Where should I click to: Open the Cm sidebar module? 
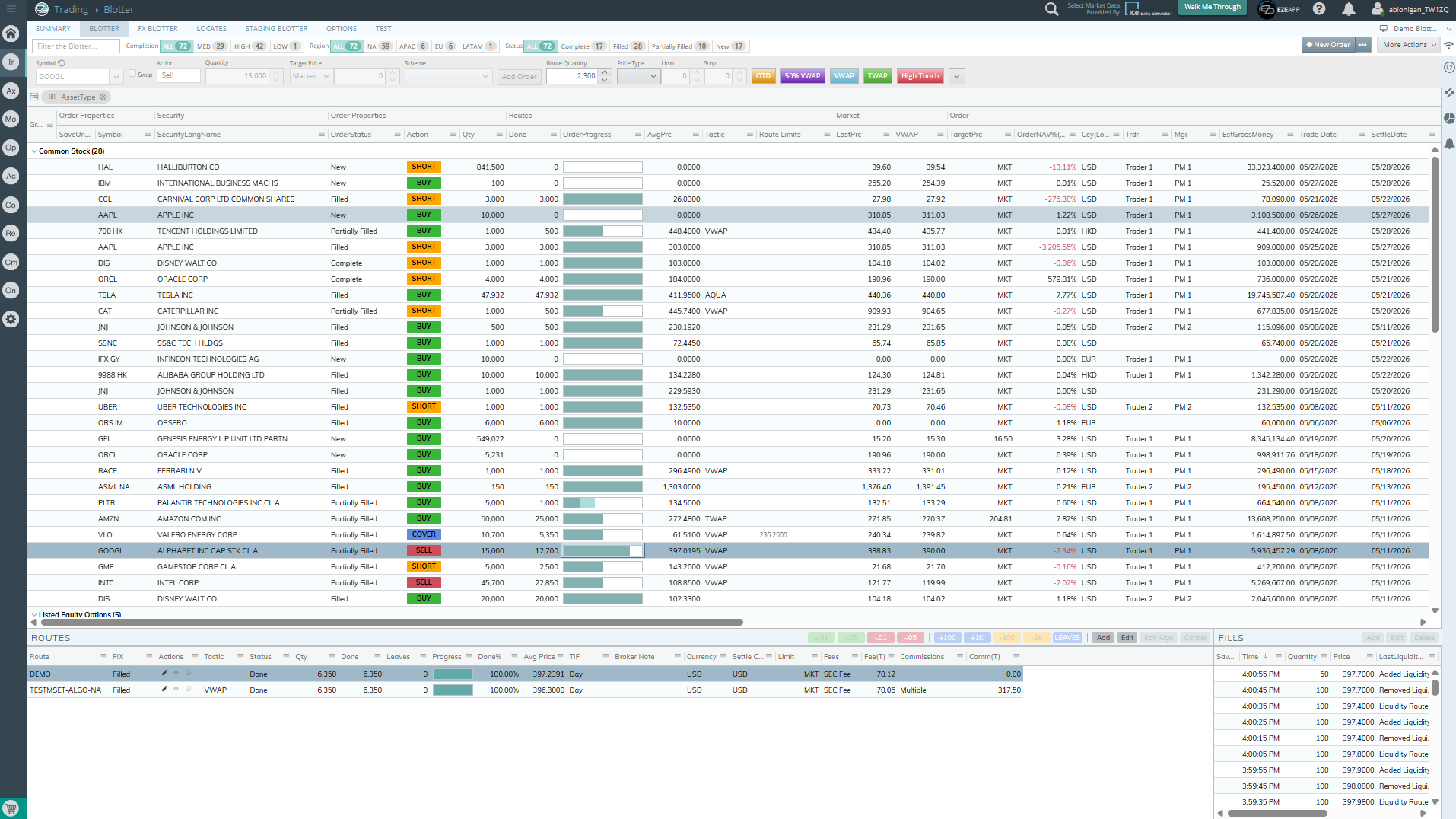(x=11, y=263)
